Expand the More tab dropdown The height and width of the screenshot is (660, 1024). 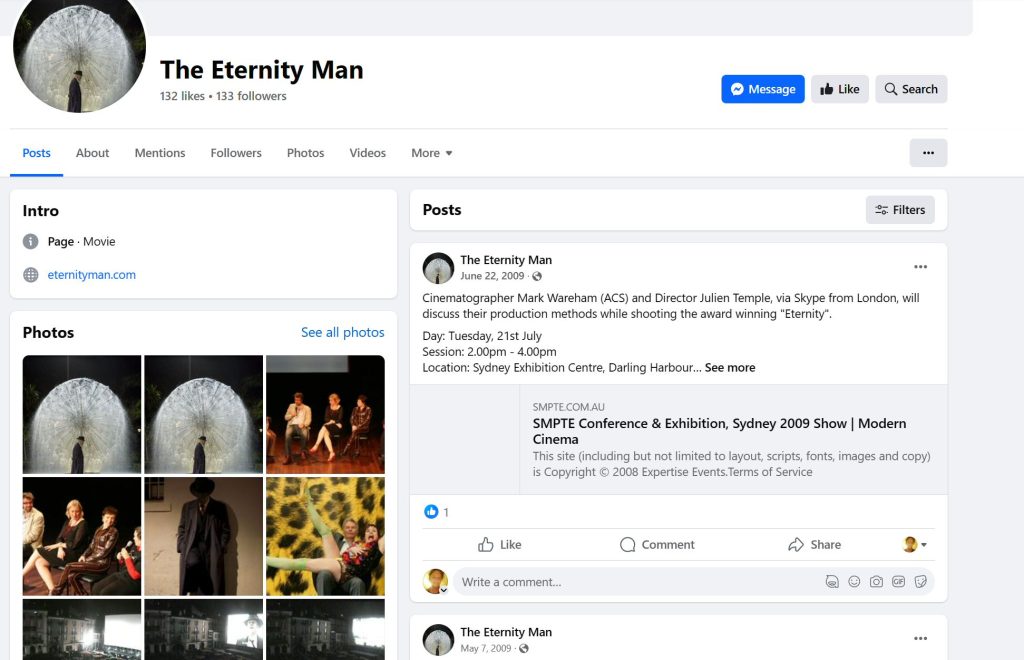pyautogui.click(x=432, y=153)
